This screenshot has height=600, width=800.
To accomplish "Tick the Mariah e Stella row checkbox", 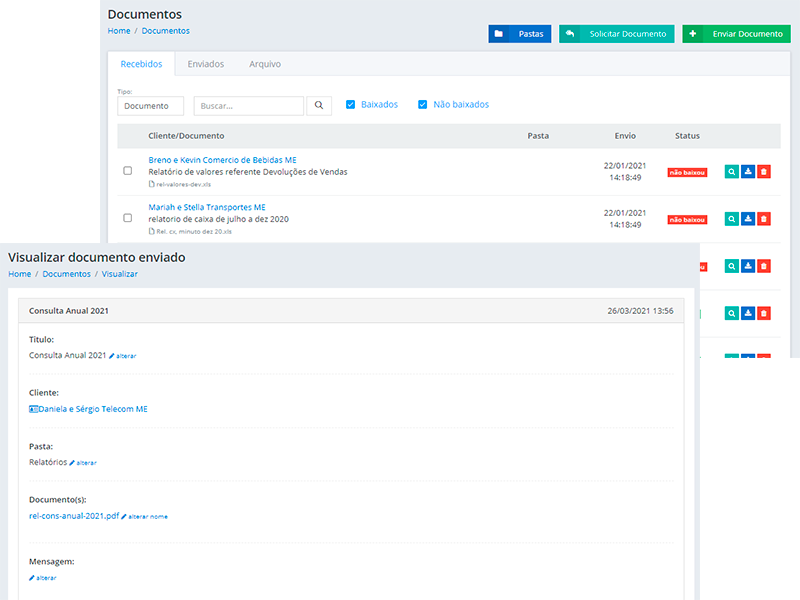I will pyautogui.click(x=128, y=217).
